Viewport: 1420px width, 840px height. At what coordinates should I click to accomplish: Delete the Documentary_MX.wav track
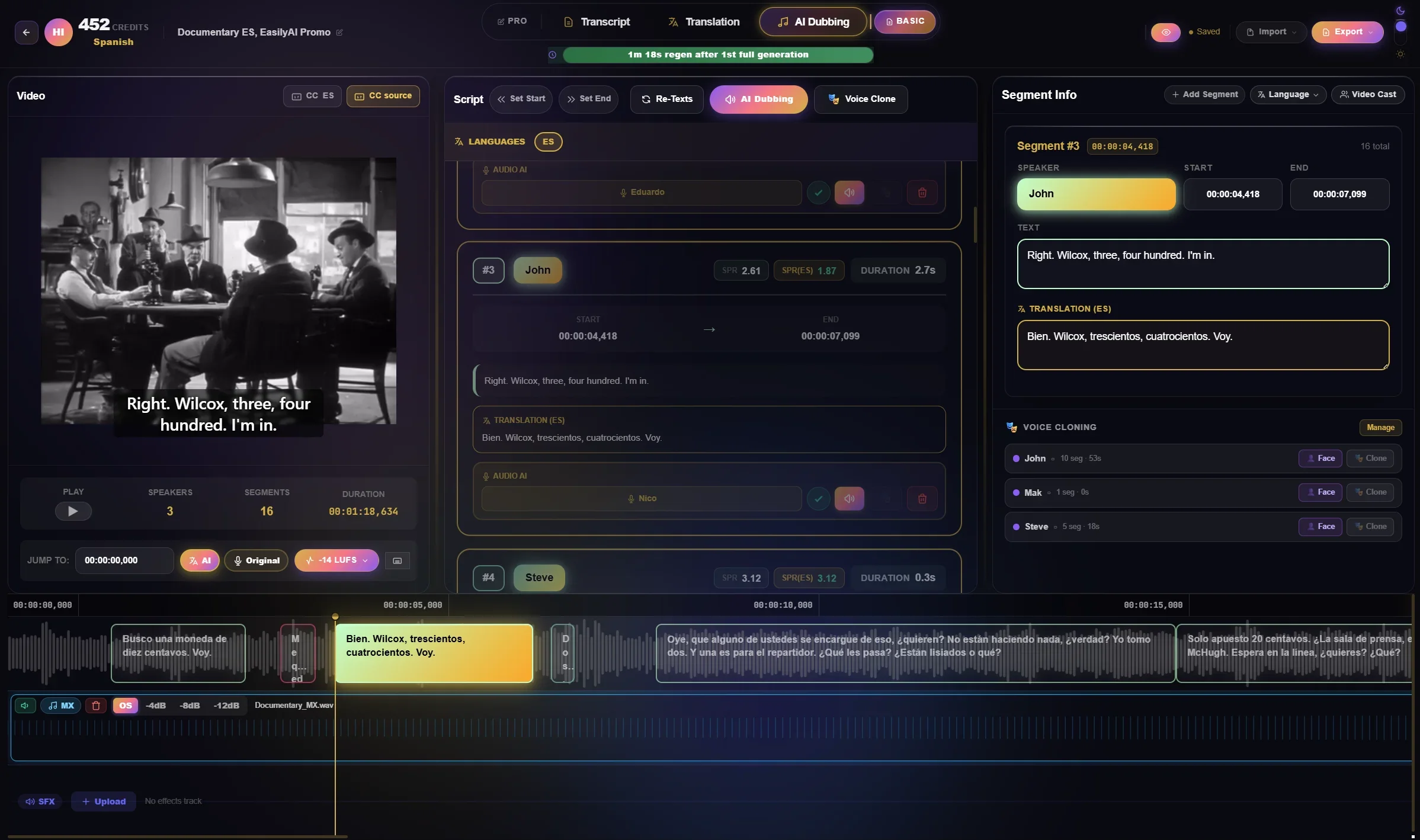96,706
